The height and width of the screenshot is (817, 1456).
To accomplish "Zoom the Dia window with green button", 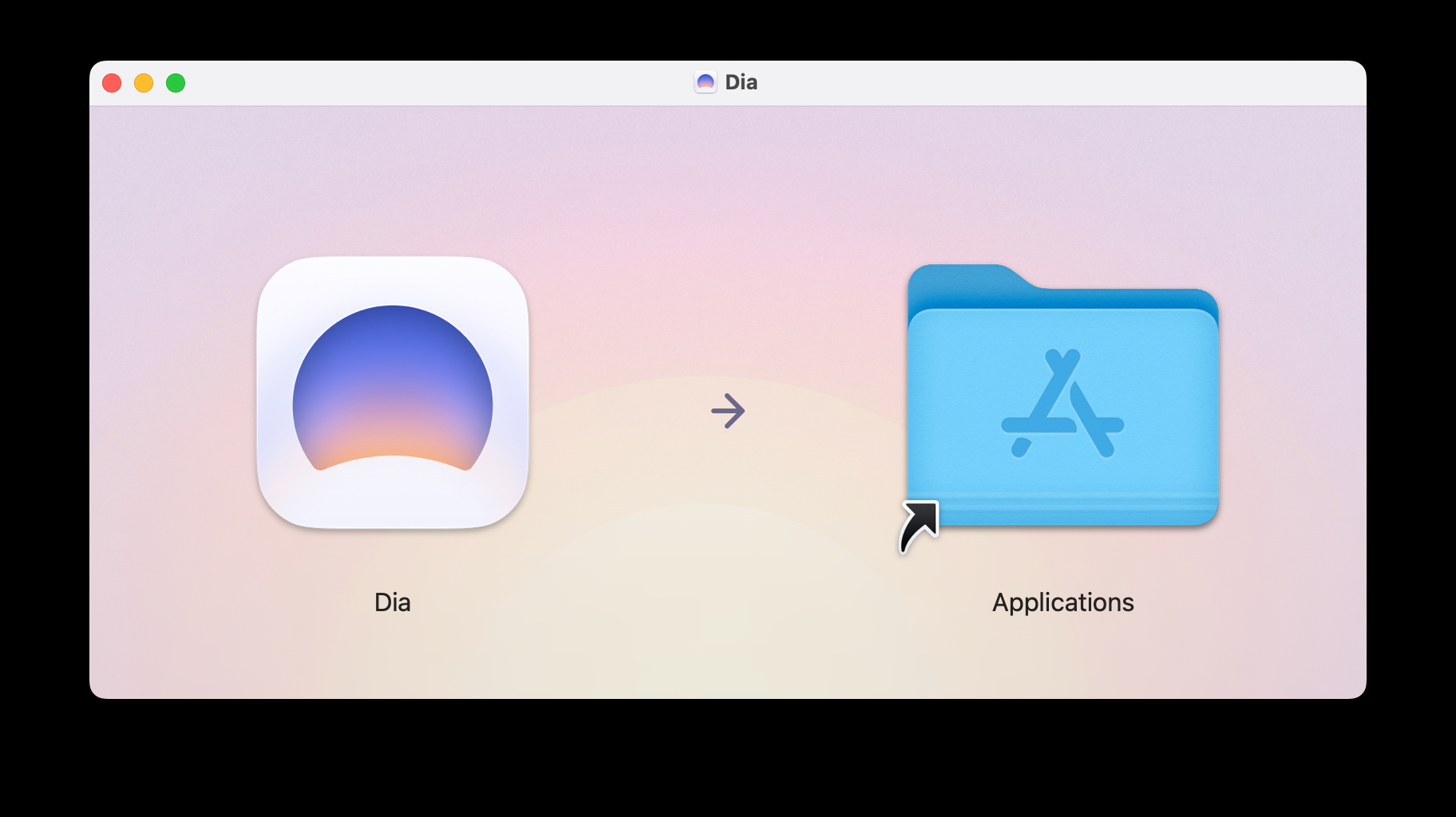I will (176, 83).
